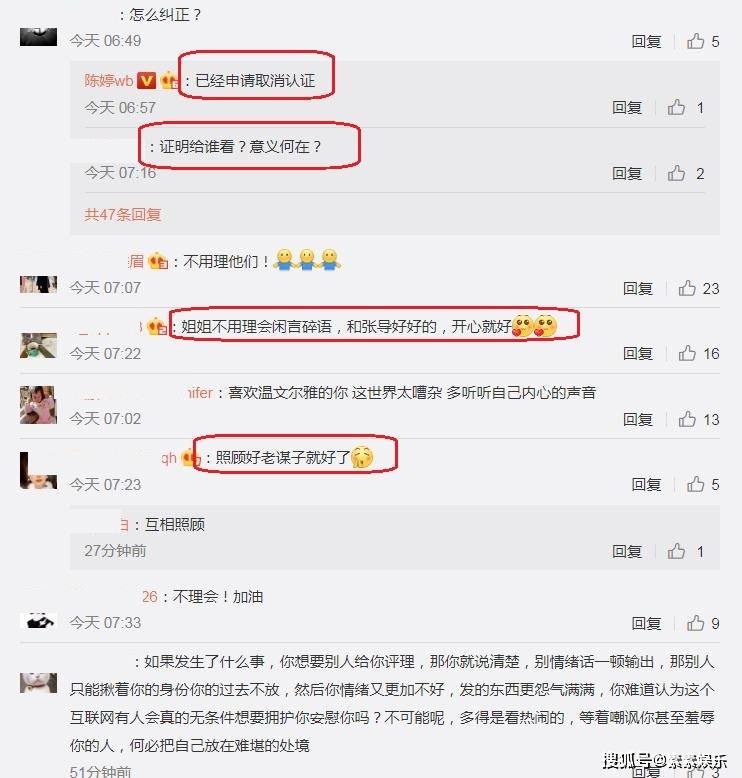Reply to the 07:07 不用理他们 comment
This screenshot has width=742, height=778.
[x=638, y=288]
